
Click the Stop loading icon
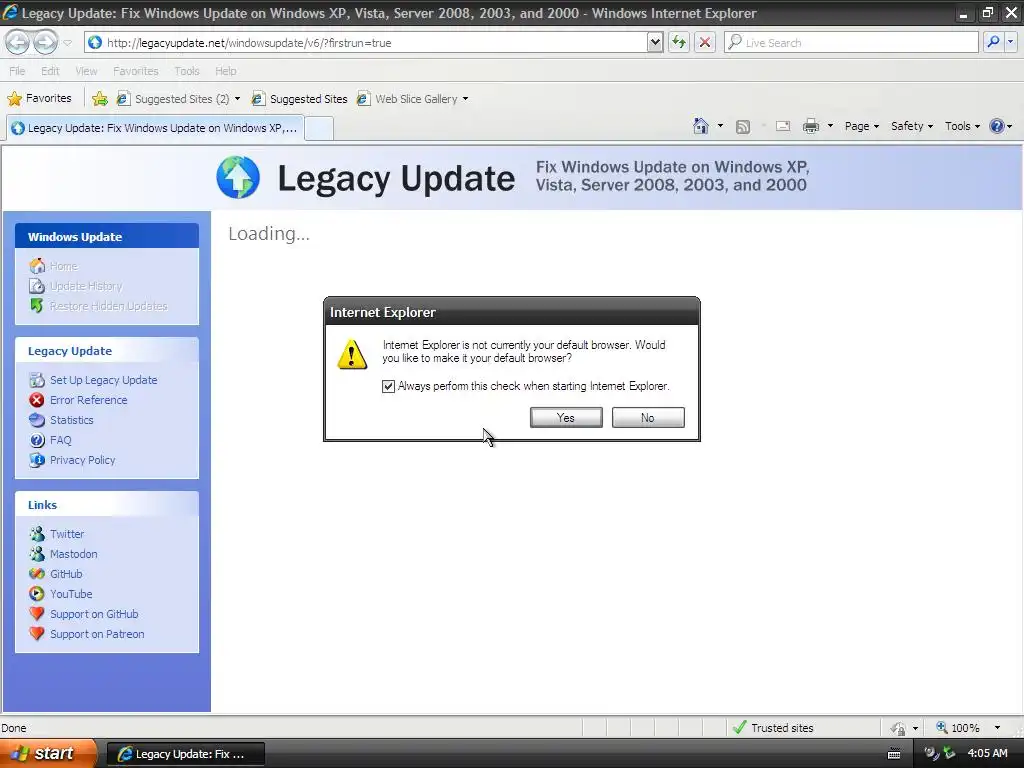pos(705,42)
